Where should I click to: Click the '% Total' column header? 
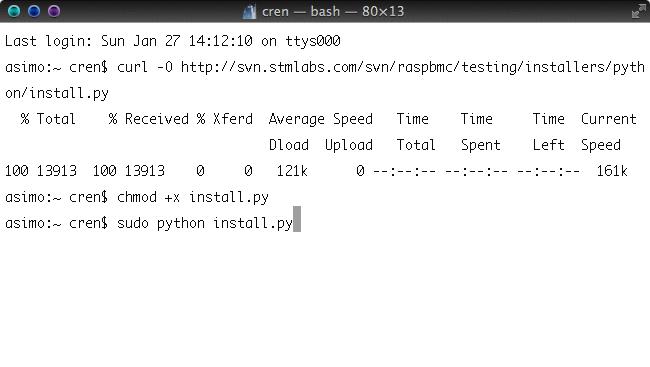48,119
